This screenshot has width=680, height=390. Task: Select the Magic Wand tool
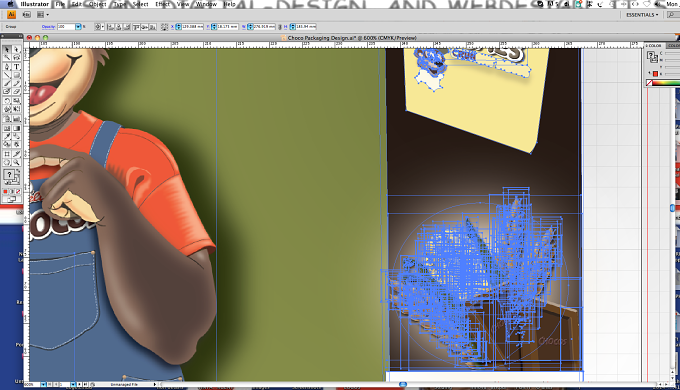[x=7, y=58]
